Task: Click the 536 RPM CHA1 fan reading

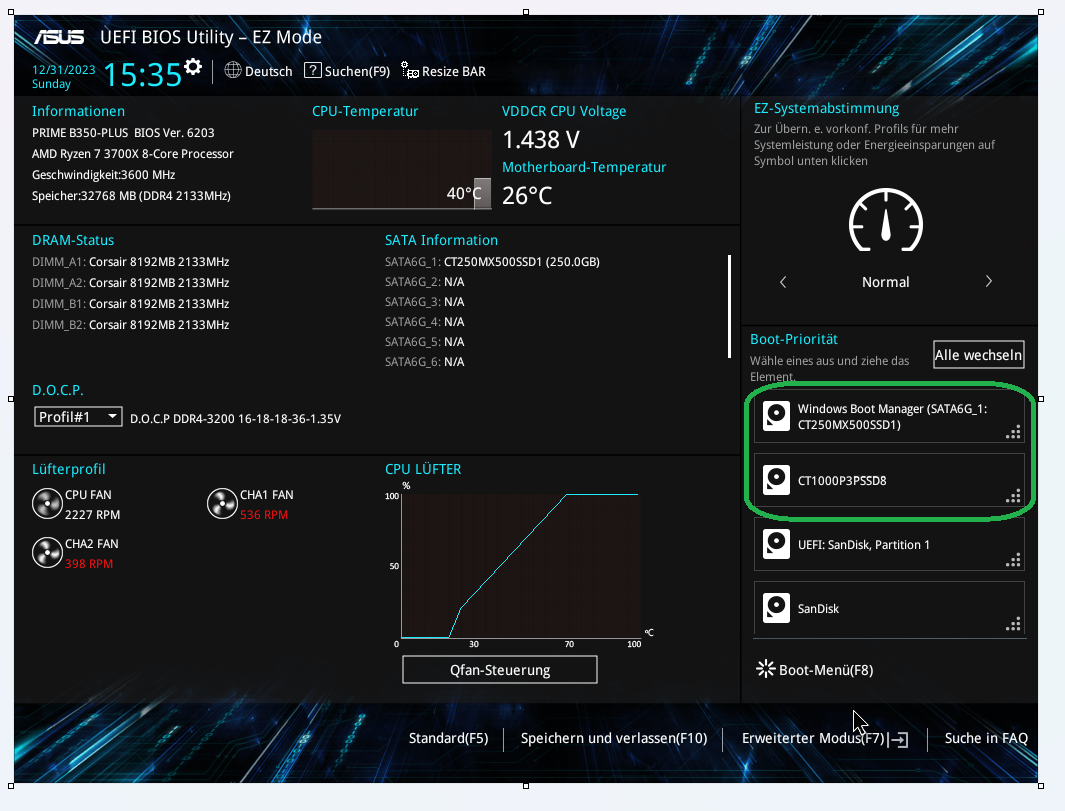Action: [264, 515]
